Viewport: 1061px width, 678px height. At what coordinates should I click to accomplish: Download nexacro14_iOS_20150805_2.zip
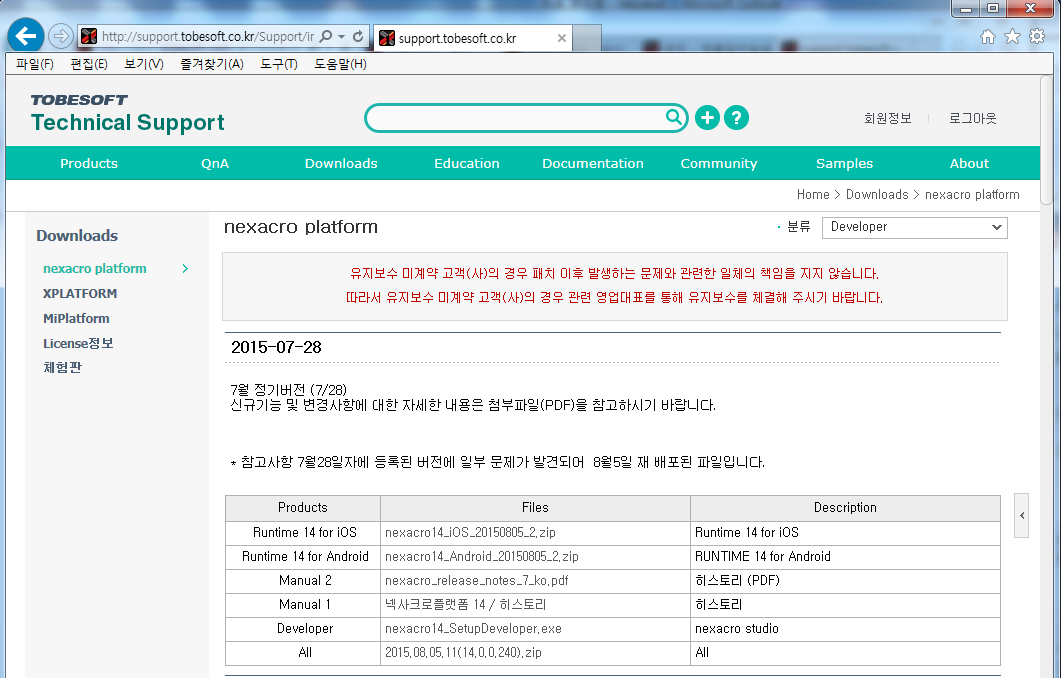pos(470,533)
